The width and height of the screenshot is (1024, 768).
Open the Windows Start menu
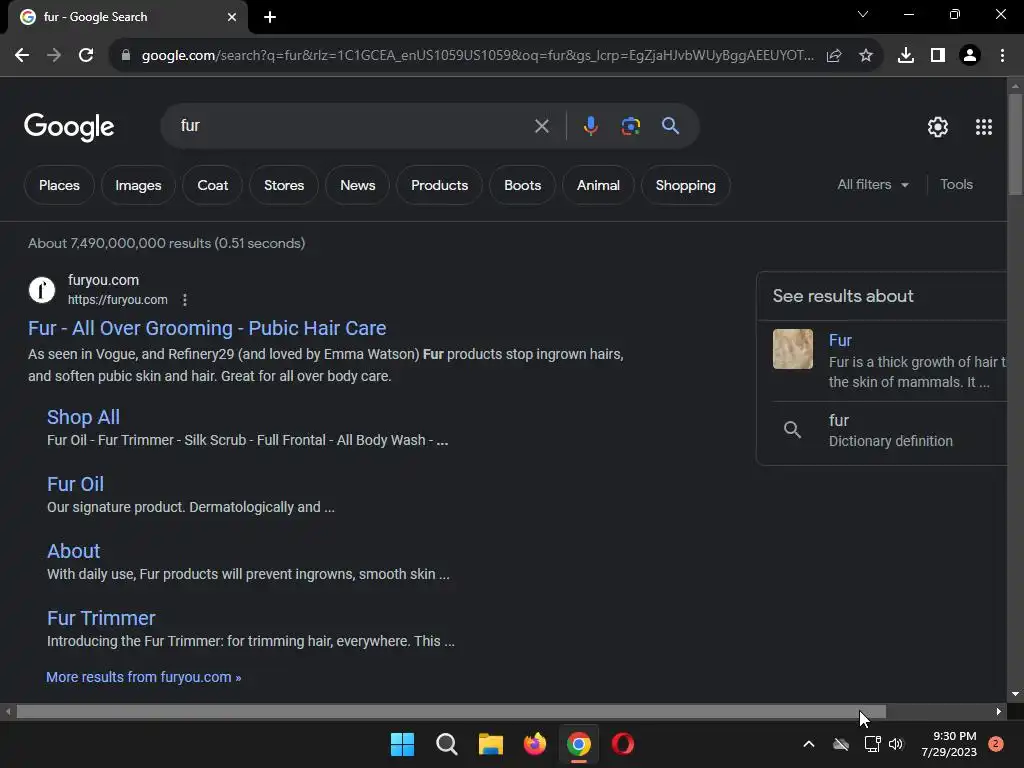point(402,744)
